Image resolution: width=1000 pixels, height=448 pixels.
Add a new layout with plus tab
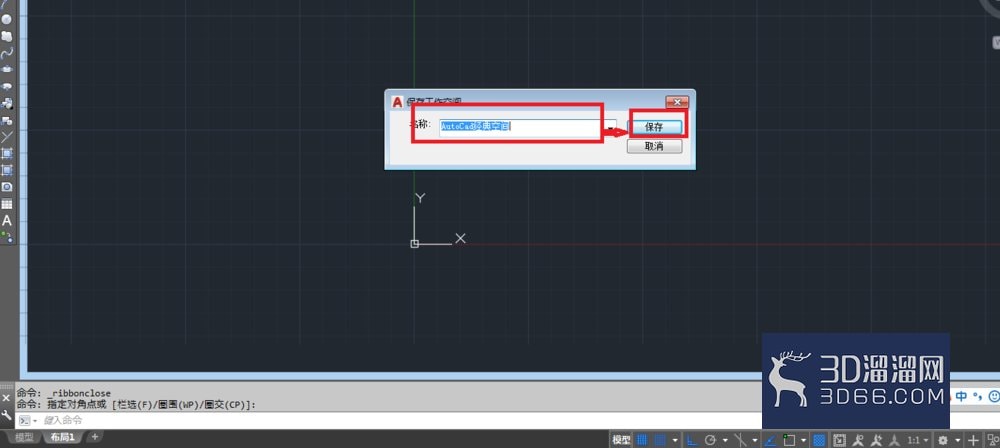tap(94, 437)
